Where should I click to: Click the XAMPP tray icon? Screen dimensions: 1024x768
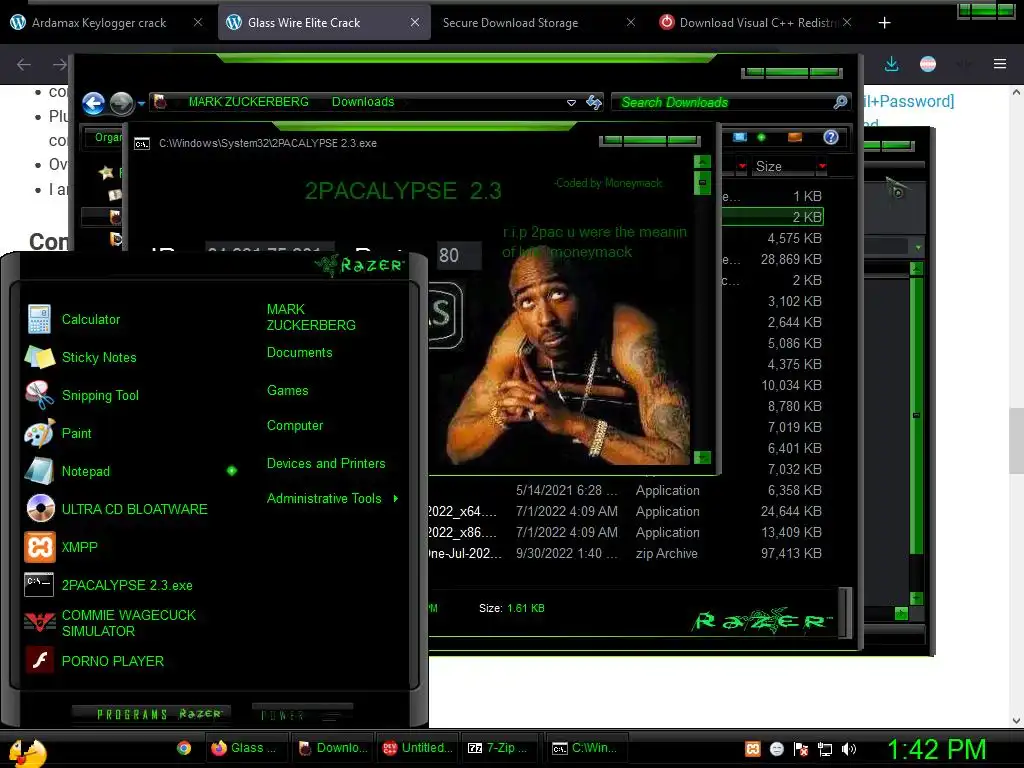tap(753, 749)
